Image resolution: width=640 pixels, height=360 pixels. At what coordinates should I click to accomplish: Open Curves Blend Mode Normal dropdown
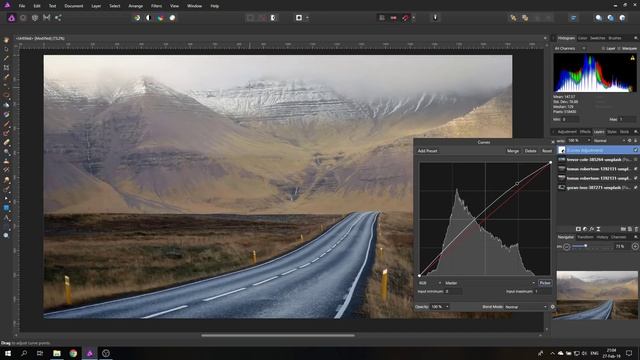(x=526, y=307)
